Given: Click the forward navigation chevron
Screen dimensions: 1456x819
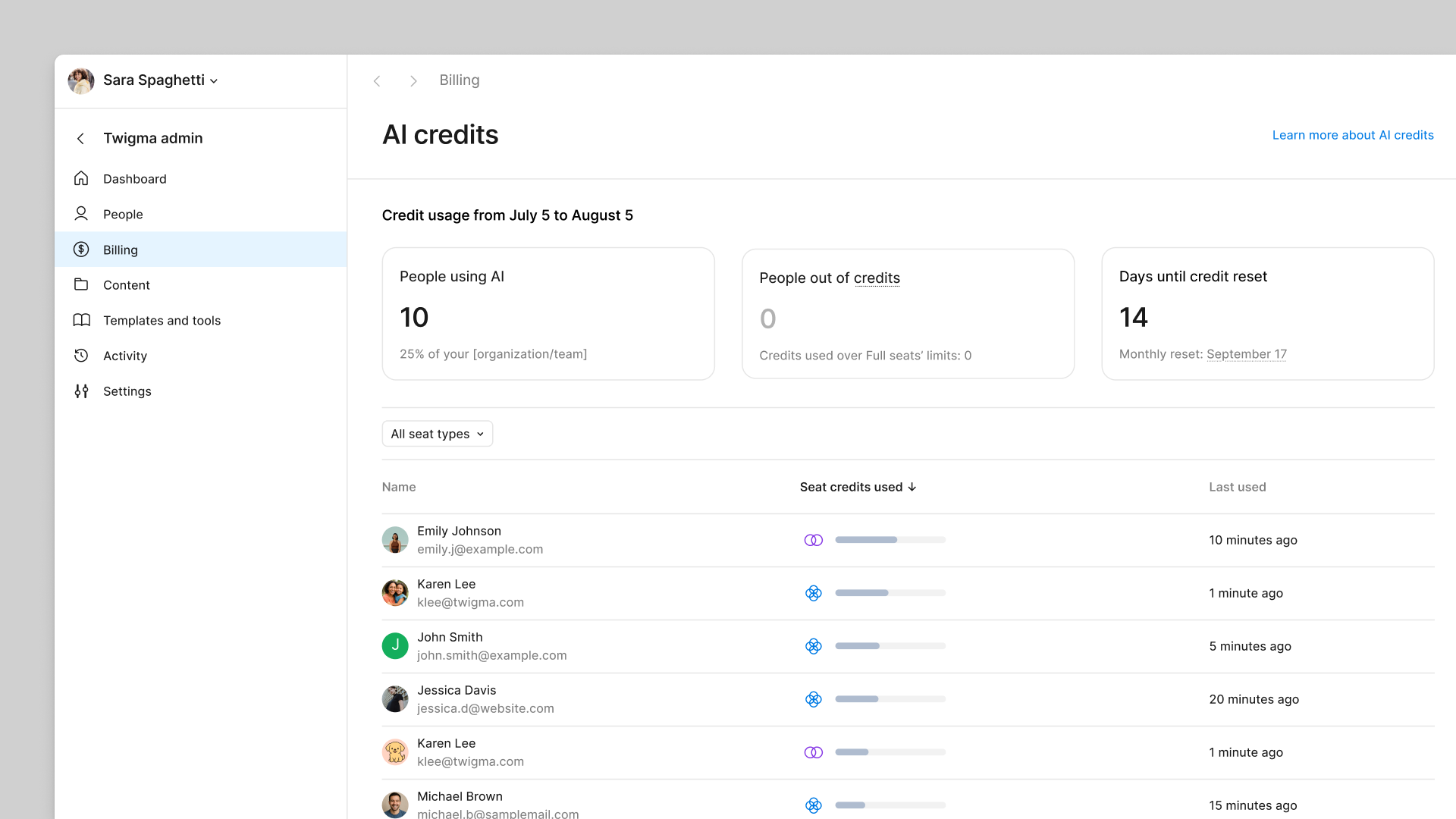Looking at the screenshot, I should coord(413,80).
